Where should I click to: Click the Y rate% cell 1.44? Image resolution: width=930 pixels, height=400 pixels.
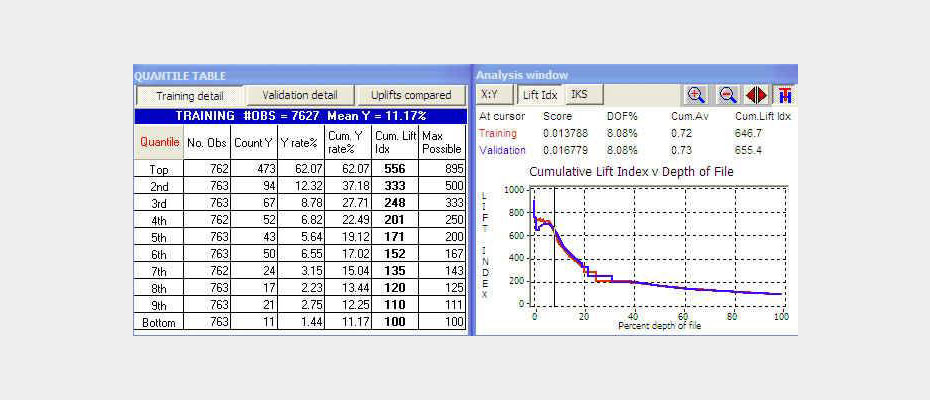pos(301,322)
